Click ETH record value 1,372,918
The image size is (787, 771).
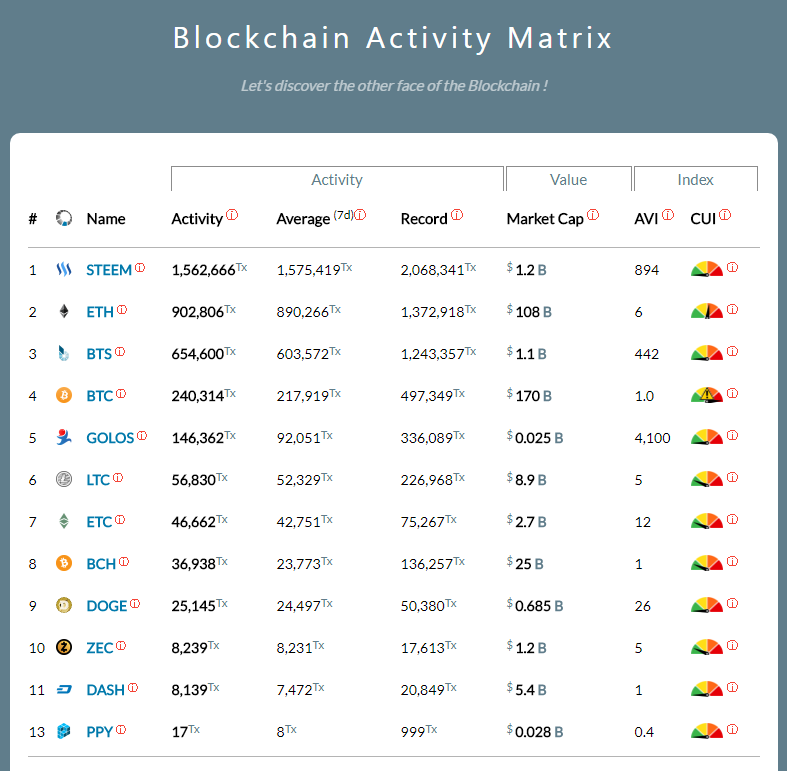click(x=432, y=312)
